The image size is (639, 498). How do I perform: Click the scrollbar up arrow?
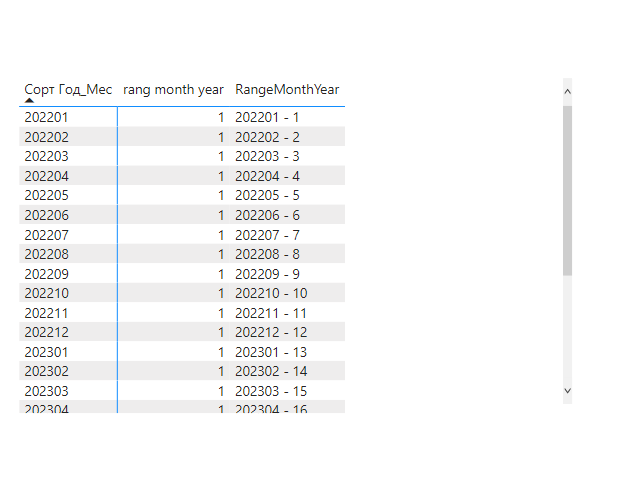click(x=567, y=92)
